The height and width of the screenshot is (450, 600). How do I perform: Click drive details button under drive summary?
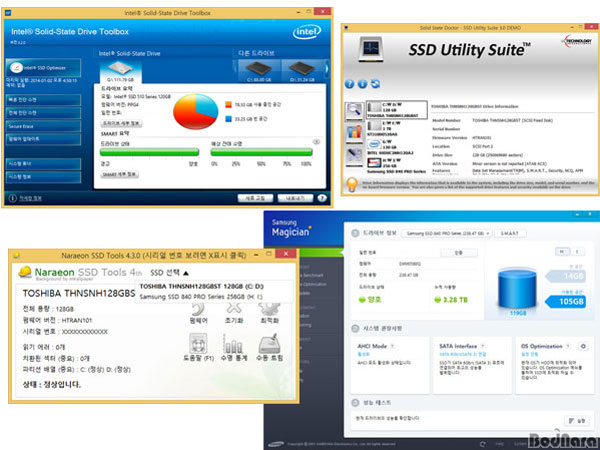[x=121, y=124]
